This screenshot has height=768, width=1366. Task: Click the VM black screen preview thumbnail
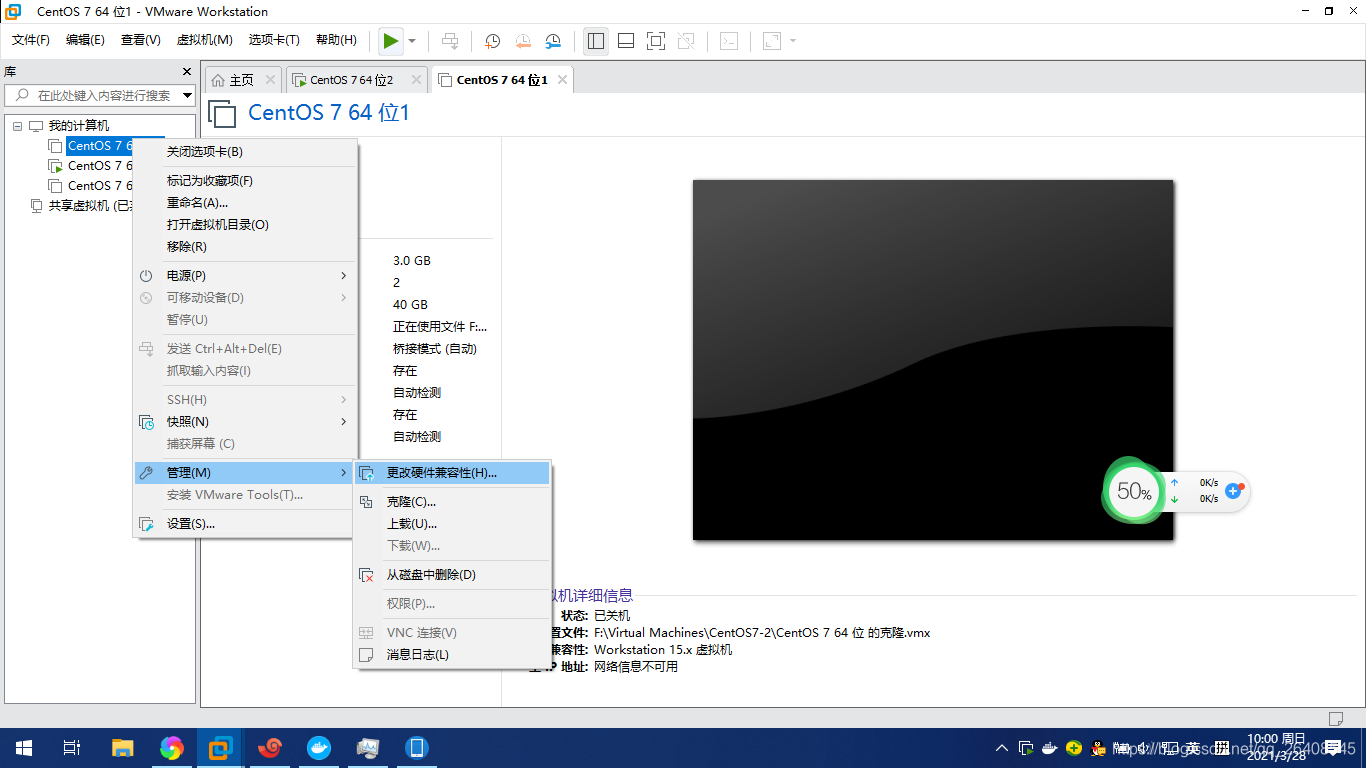pos(933,360)
